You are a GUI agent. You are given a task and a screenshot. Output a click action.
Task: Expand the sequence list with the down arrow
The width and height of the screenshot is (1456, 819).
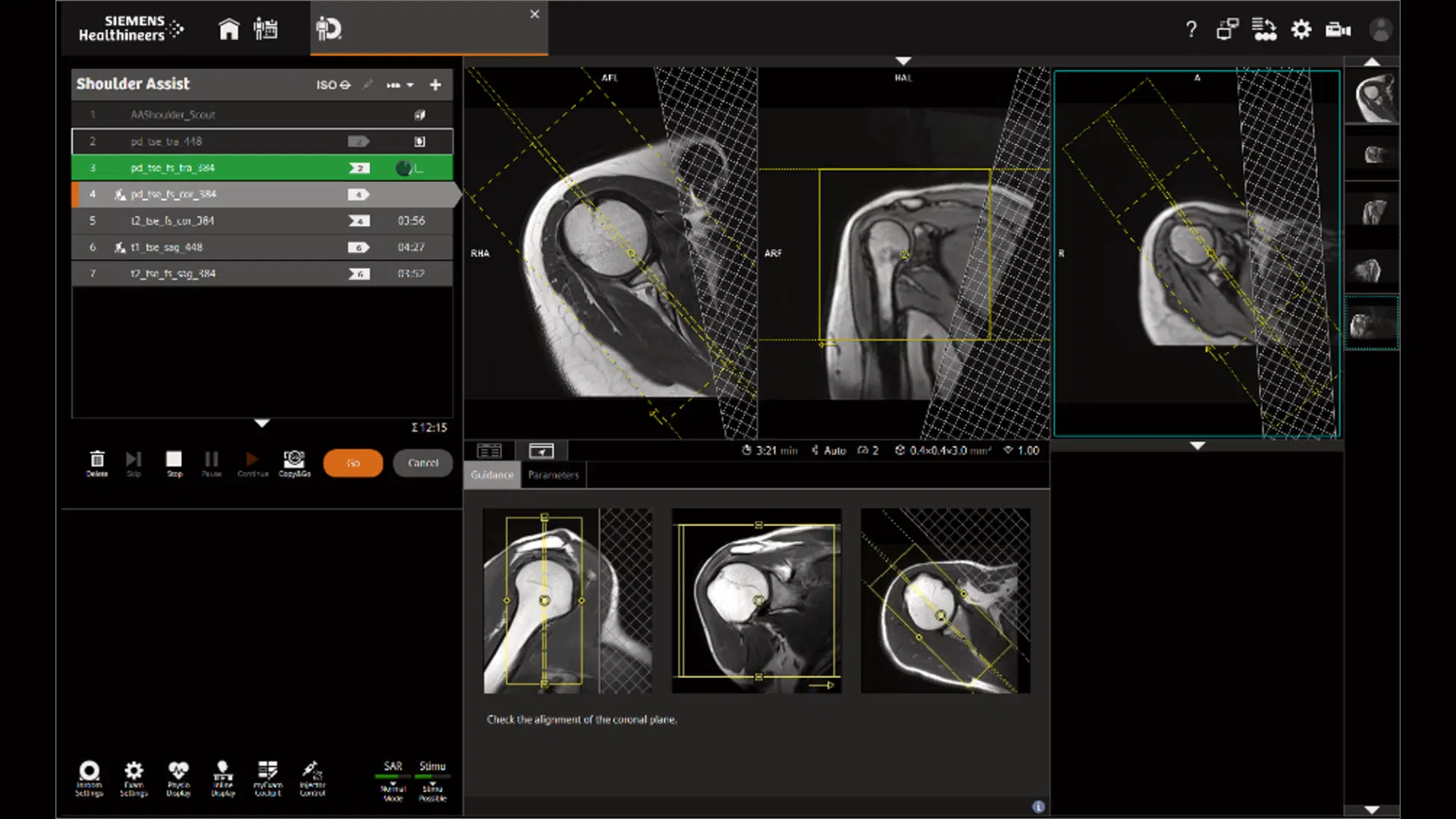[262, 423]
